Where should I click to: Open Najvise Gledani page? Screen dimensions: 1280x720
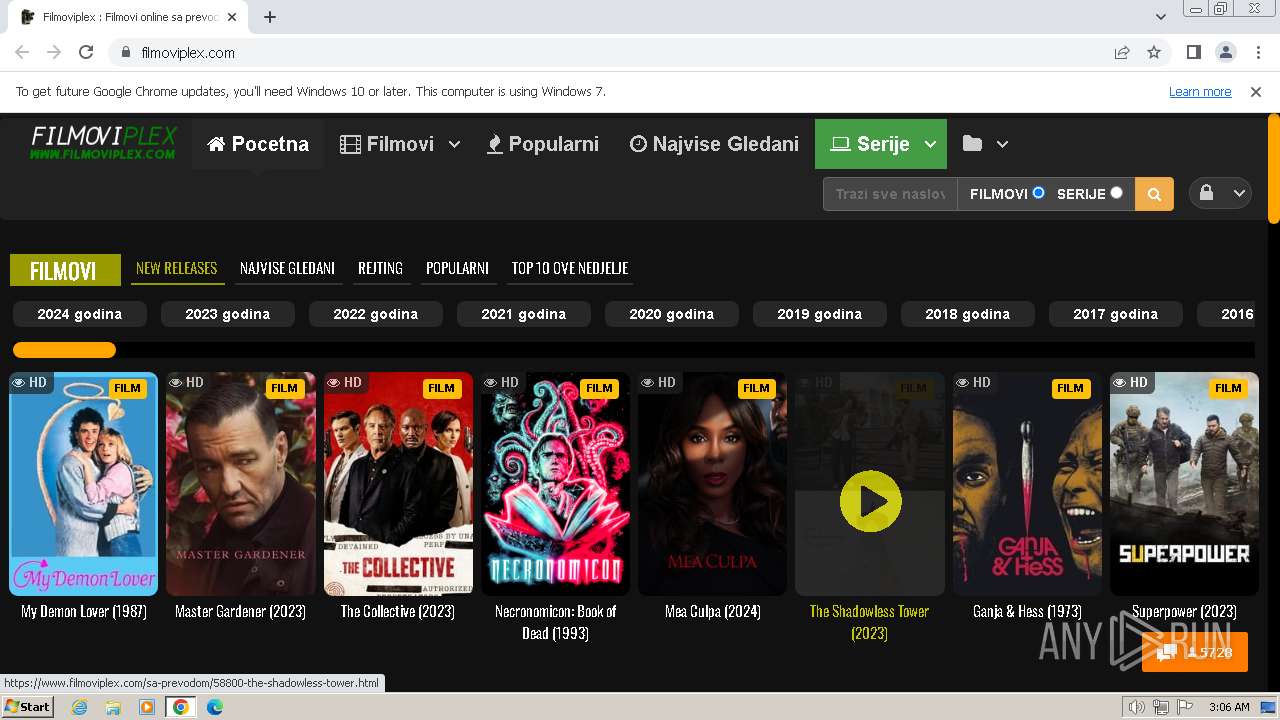[714, 144]
